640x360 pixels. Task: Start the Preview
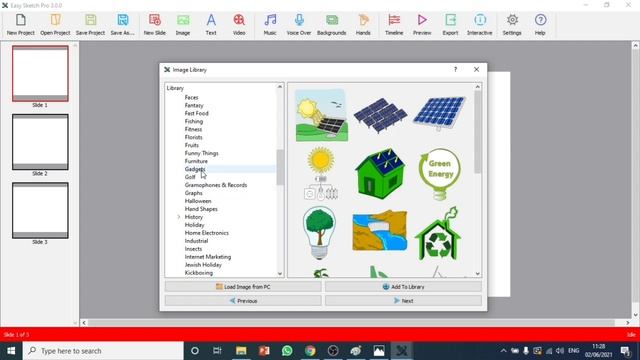pyautogui.click(x=422, y=24)
